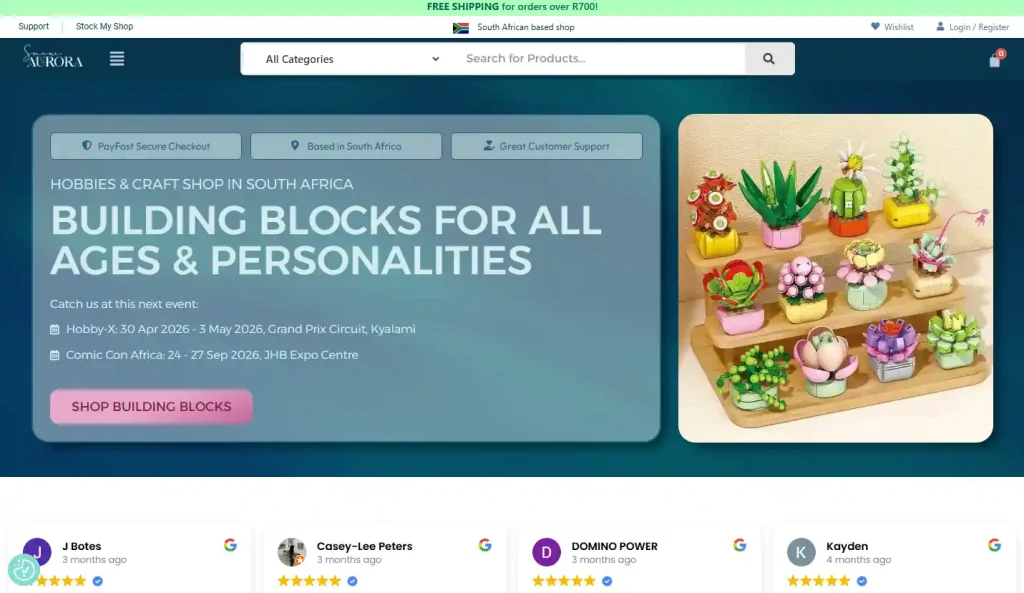Viewport: 1024px width, 593px height.
Task: Click the magnifying glass search button
Action: [769, 59]
